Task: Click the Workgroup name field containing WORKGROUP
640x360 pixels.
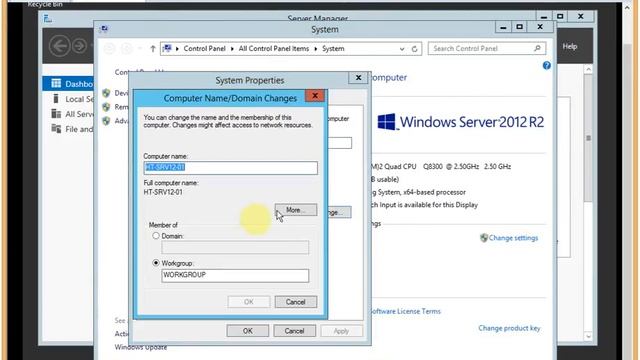Action: [235, 276]
